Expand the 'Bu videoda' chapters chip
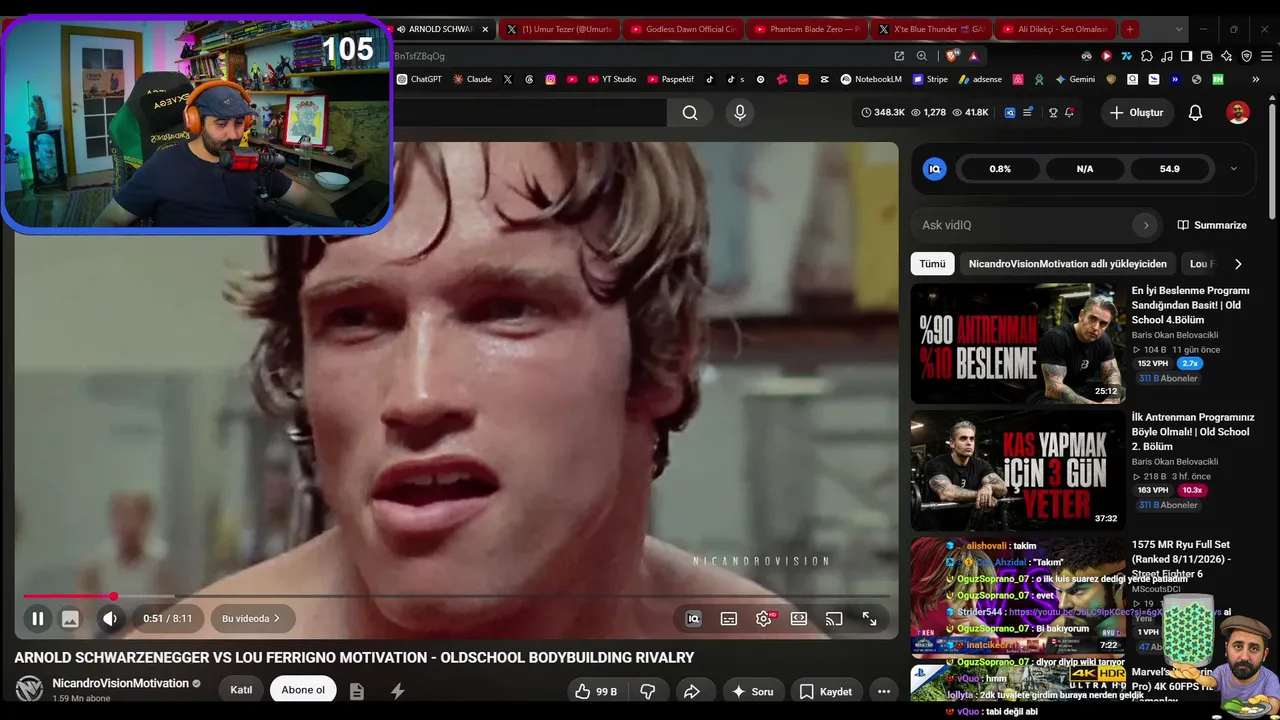Image resolution: width=1280 pixels, height=720 pixels. [x=251, y=619]
